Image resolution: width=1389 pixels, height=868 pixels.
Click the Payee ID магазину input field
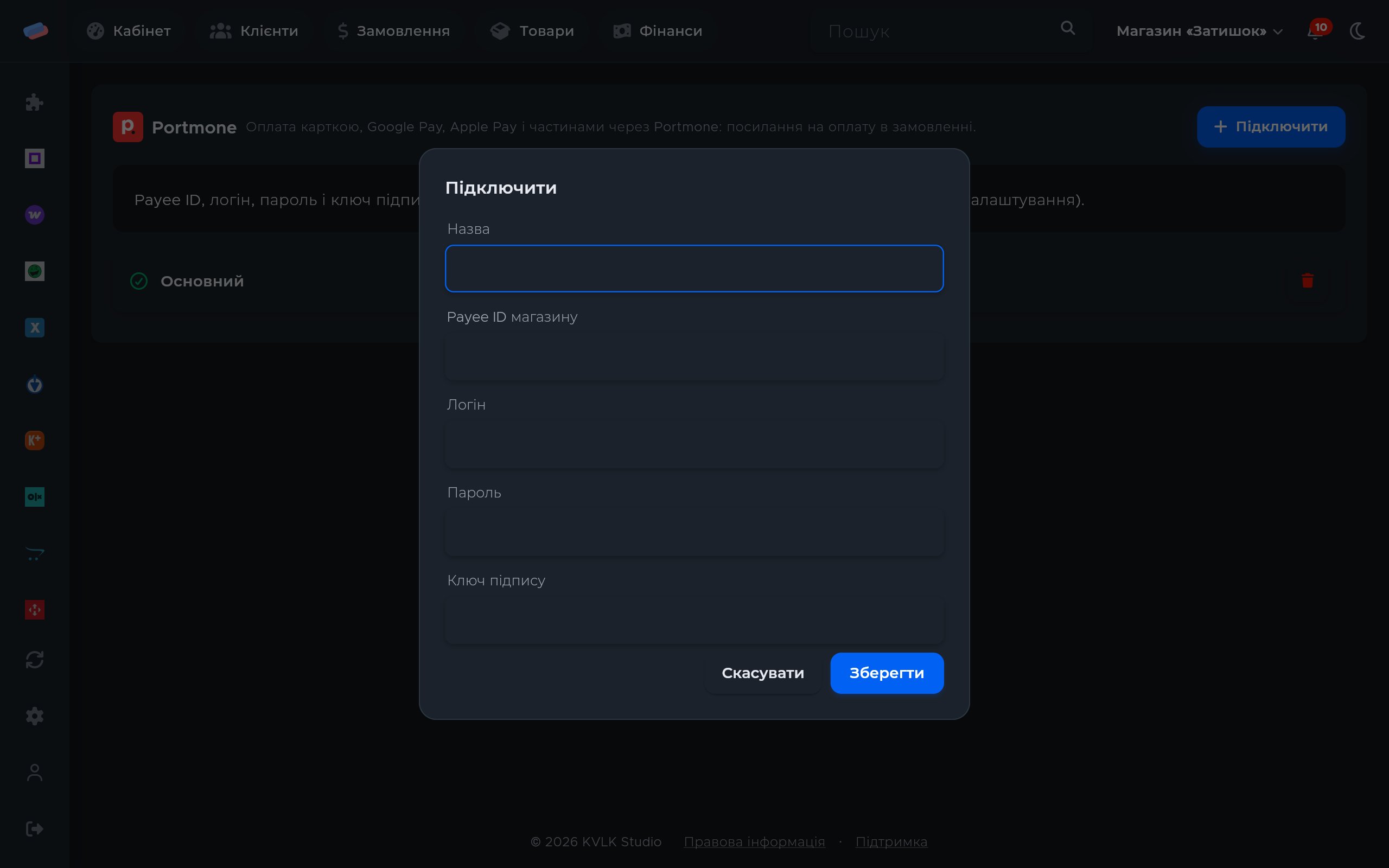click(x=694, y=356)
